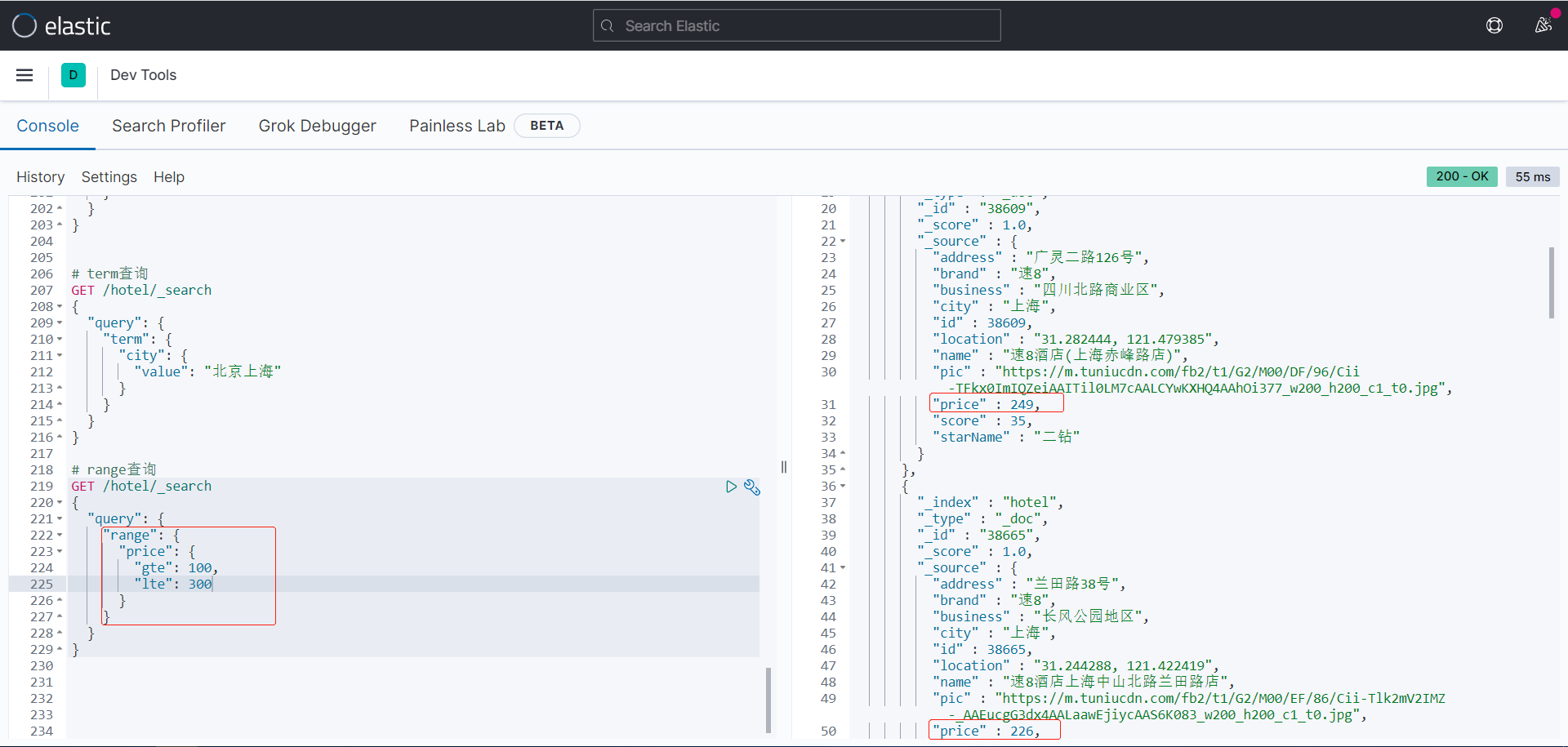Open the hamburger navigation menu
The height and width of the screenshot is (747, 1568).
(x=24, y=75)
